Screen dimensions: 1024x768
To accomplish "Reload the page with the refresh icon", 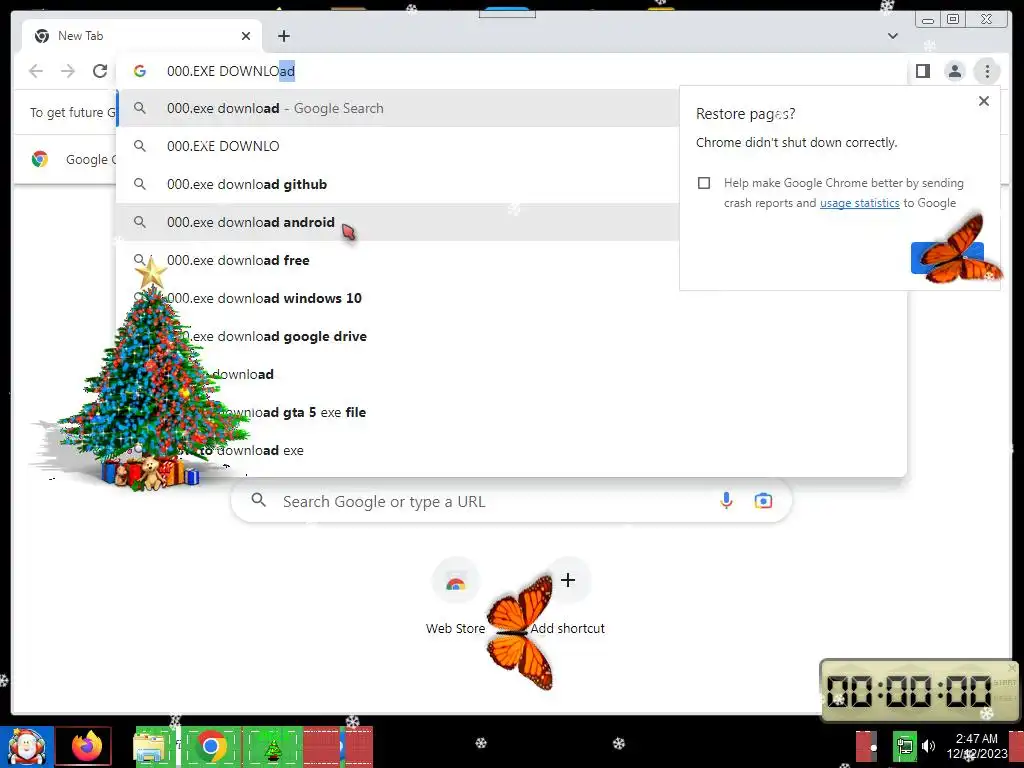I will [100, 71].
